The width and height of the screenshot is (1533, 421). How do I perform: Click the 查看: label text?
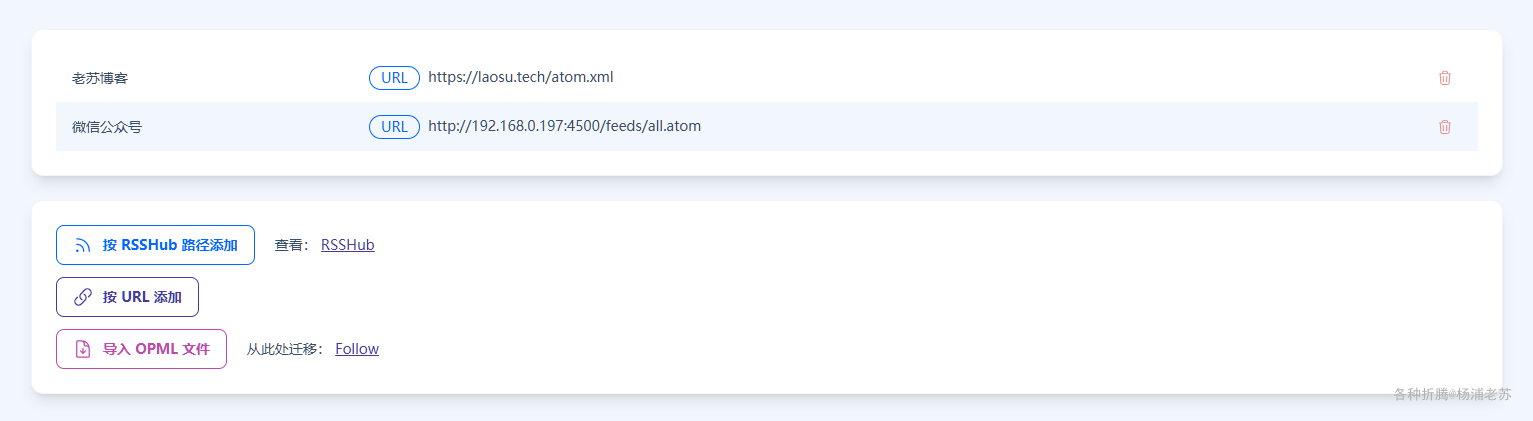pos(292,245)
